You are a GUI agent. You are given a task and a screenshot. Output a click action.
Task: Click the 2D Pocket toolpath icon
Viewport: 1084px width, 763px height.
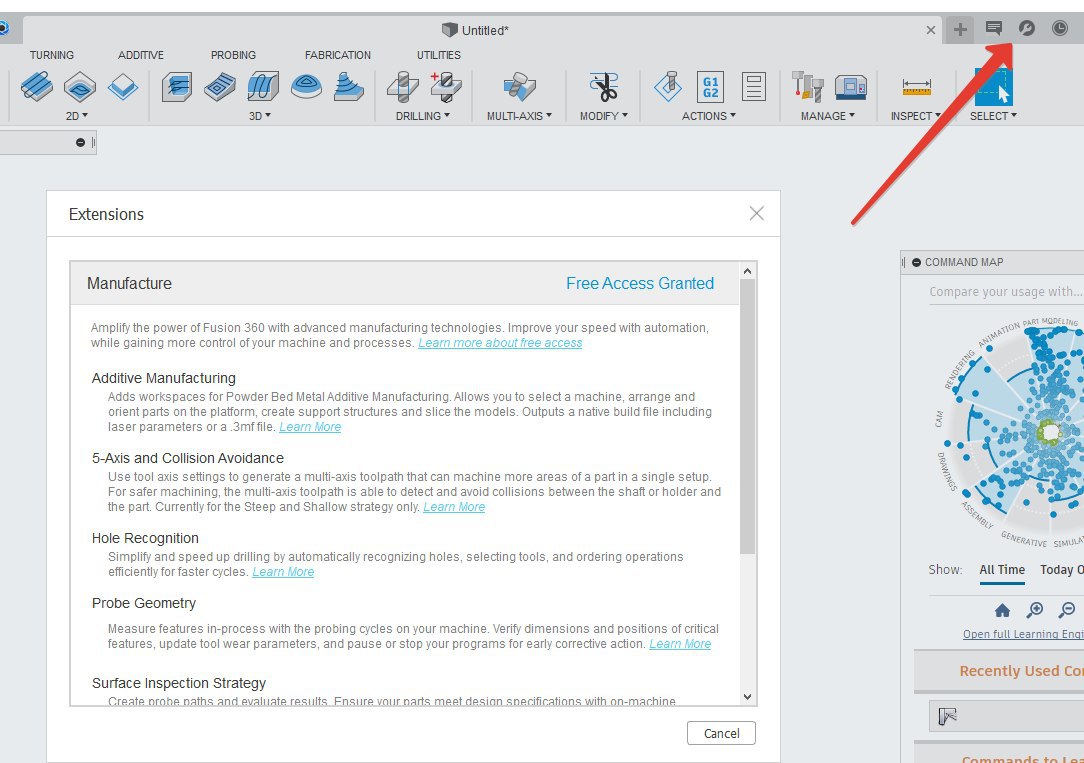pos(80,87)
